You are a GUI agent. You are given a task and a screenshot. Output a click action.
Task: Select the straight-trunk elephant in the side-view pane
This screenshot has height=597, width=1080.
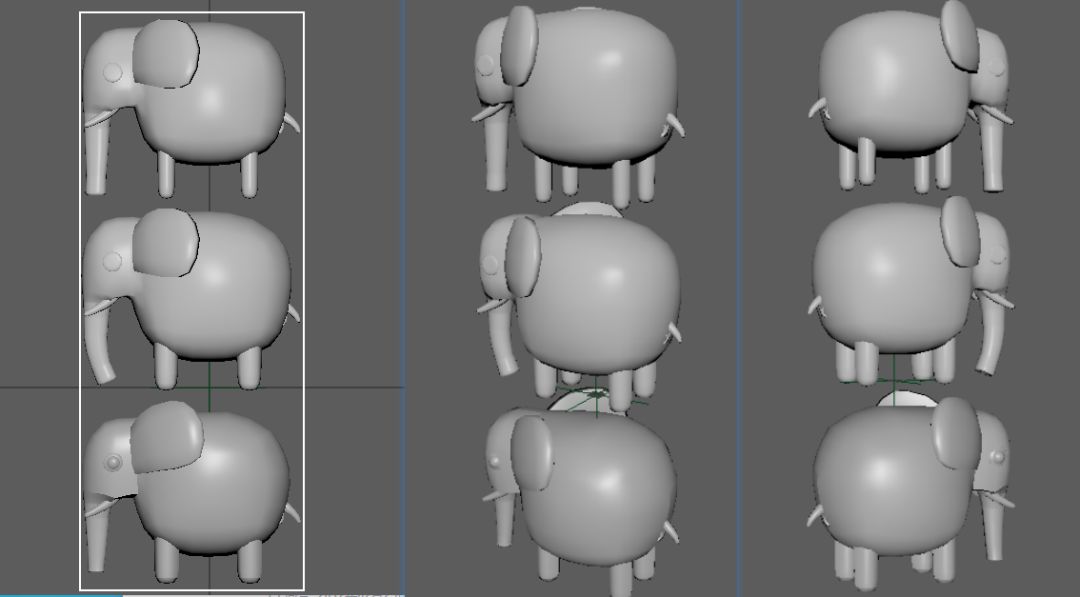pos(191,107)
